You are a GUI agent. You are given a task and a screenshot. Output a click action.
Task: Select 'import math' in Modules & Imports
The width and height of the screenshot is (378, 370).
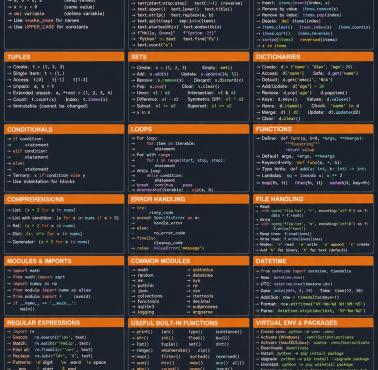[x=24, y=271]
